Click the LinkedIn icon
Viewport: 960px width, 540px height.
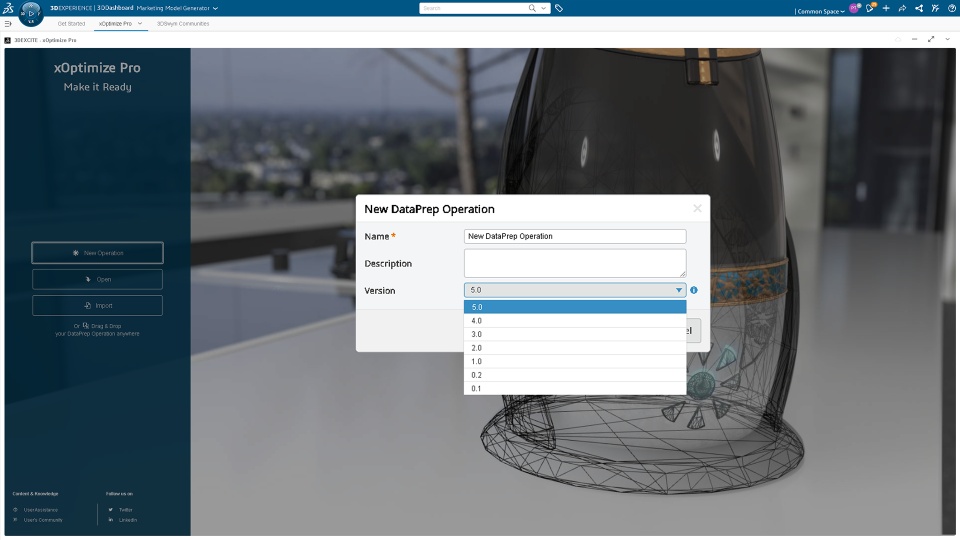pyautogui.click(x=111, y=520)
